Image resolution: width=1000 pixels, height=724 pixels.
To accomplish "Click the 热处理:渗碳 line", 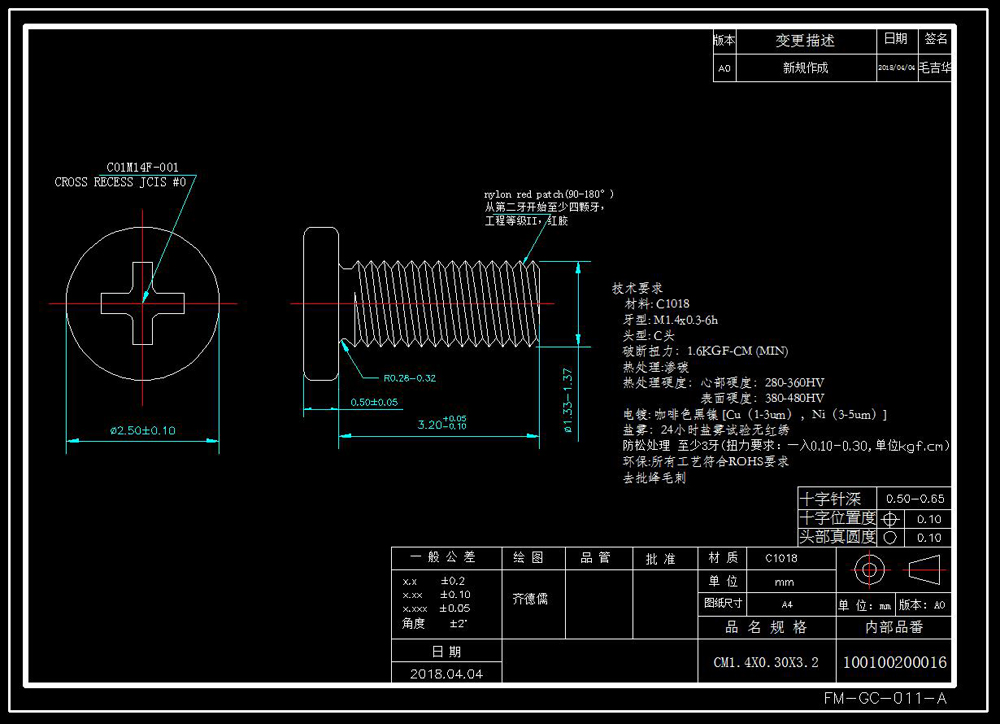I will 656,367.
